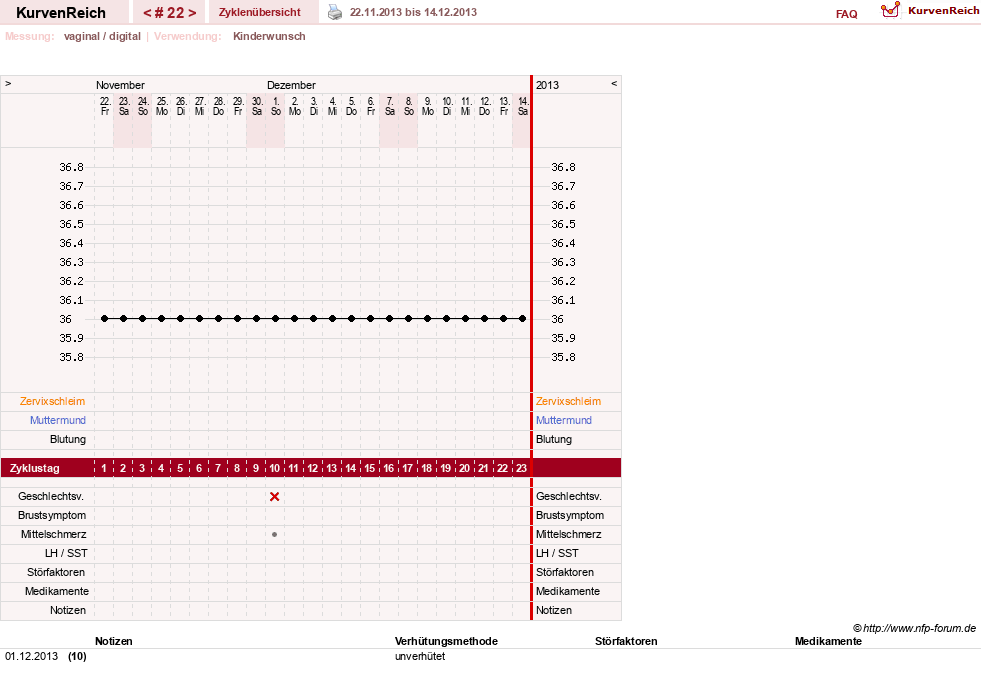Click the 35.8 label on the right axis
This screenshot has width=981, height=680.
(563, 357)
